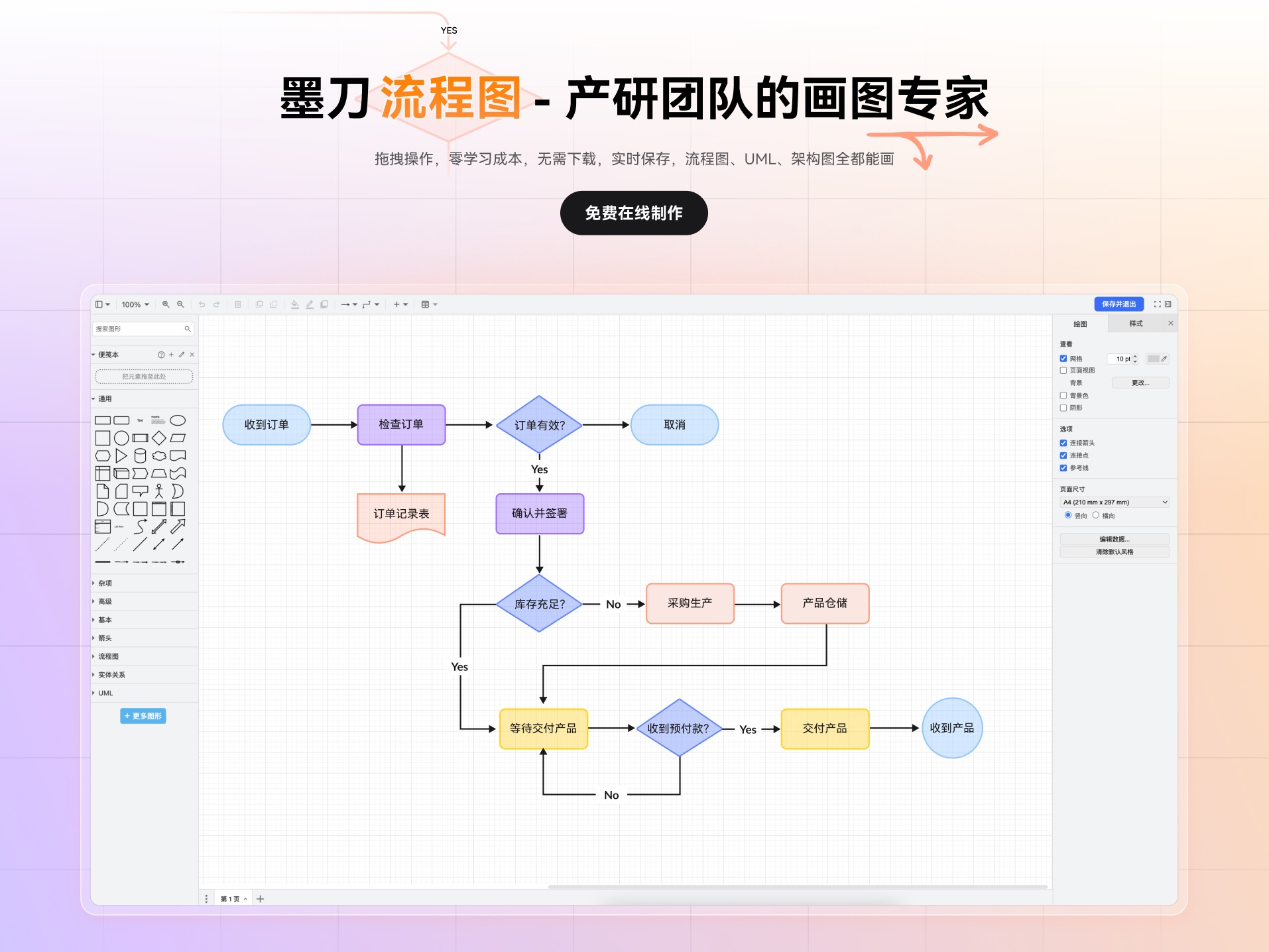
Task: Click the 更多图形 more shapes button
Action: tap(143, 716)
